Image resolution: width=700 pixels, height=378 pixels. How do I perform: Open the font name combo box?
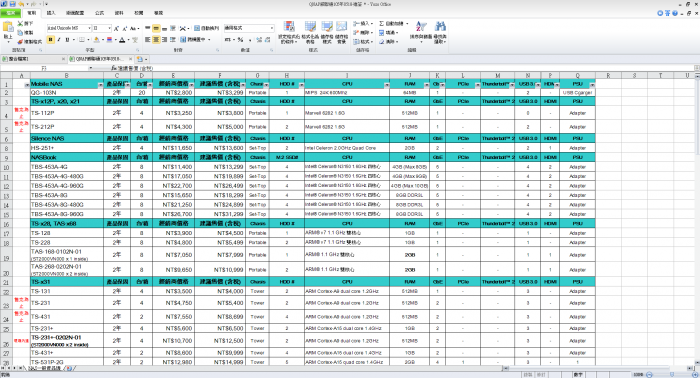point(69,28)
